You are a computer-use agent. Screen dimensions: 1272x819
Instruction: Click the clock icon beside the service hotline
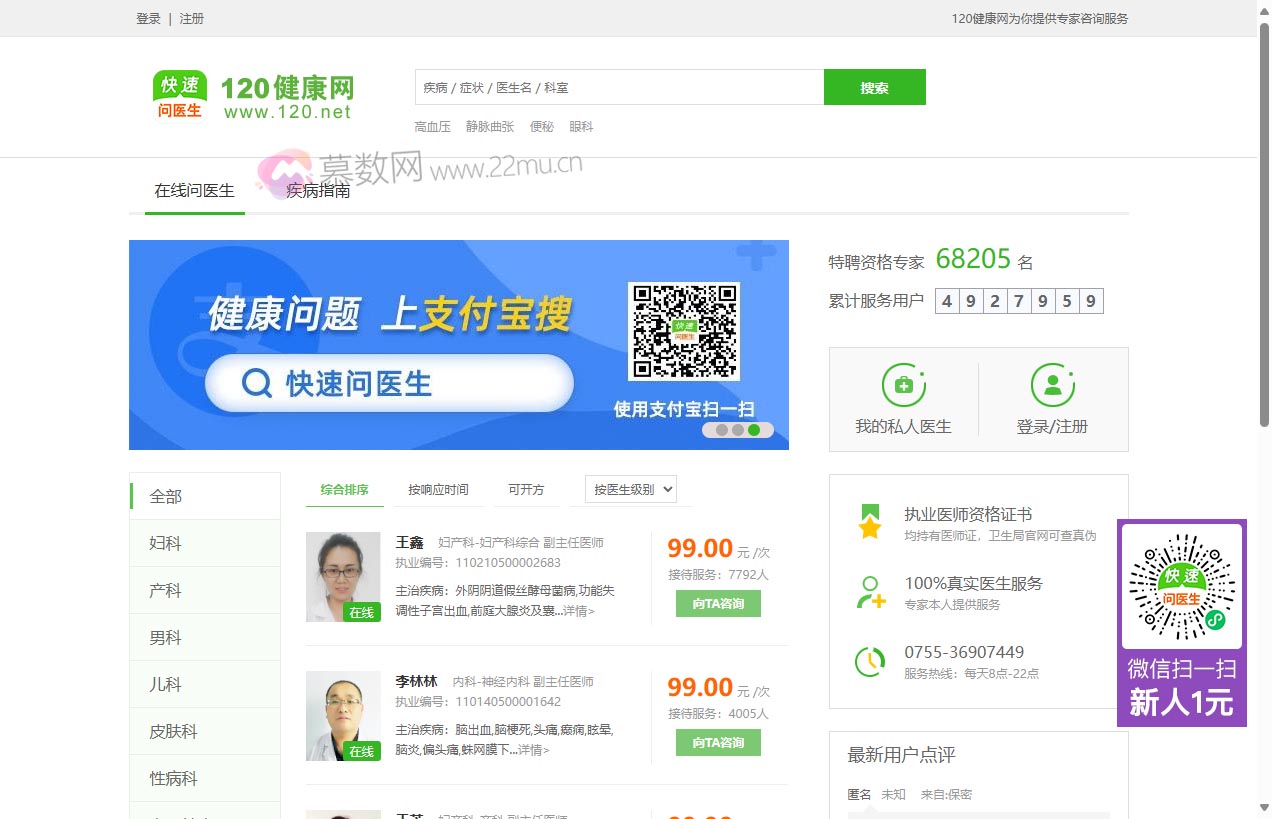pyautogui.click(x=869, y=661)
